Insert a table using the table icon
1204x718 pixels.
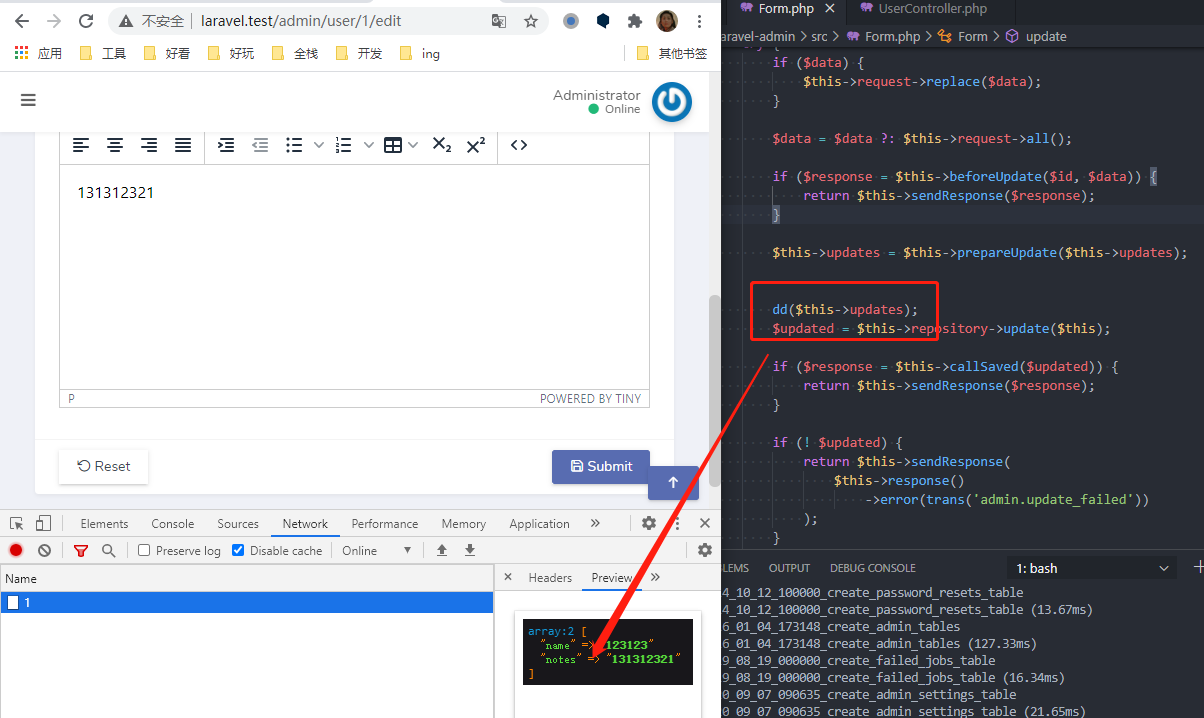pos(395,145)
